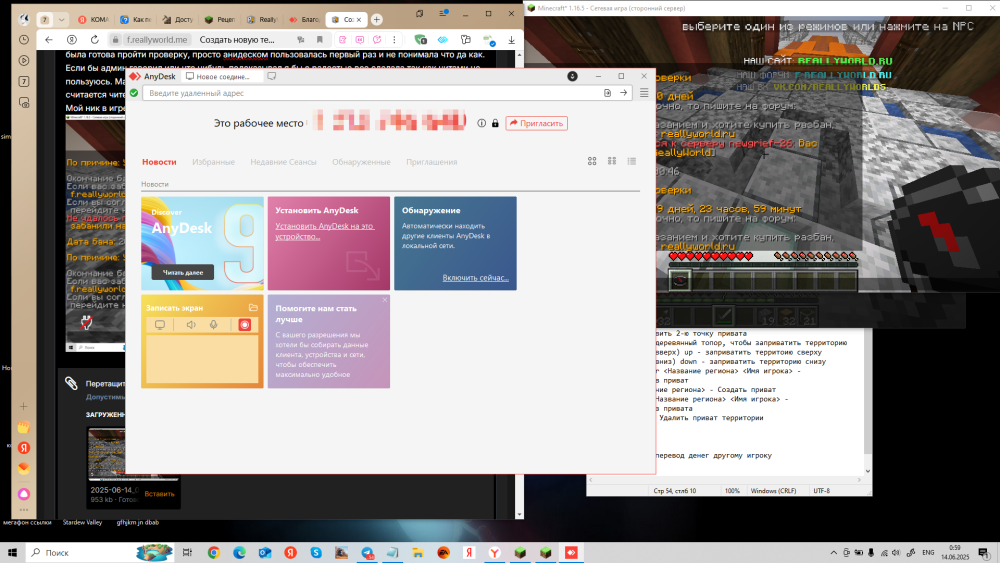
Task: Click uploaded screenshot thumbnail in forum attachments
Action: pos(107,454)
